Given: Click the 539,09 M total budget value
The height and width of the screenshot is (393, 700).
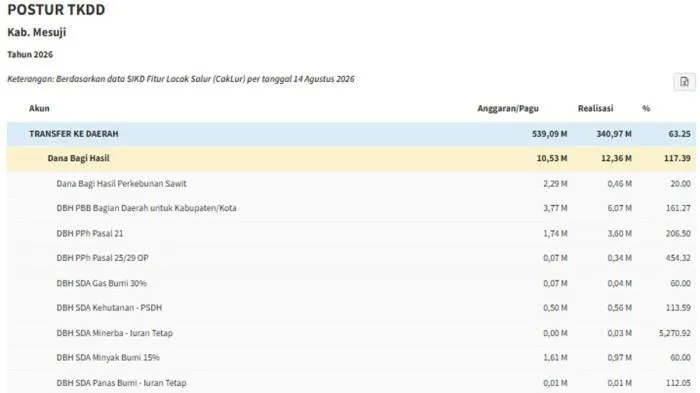Looking at the screenshot, I should tap(550, 134).
